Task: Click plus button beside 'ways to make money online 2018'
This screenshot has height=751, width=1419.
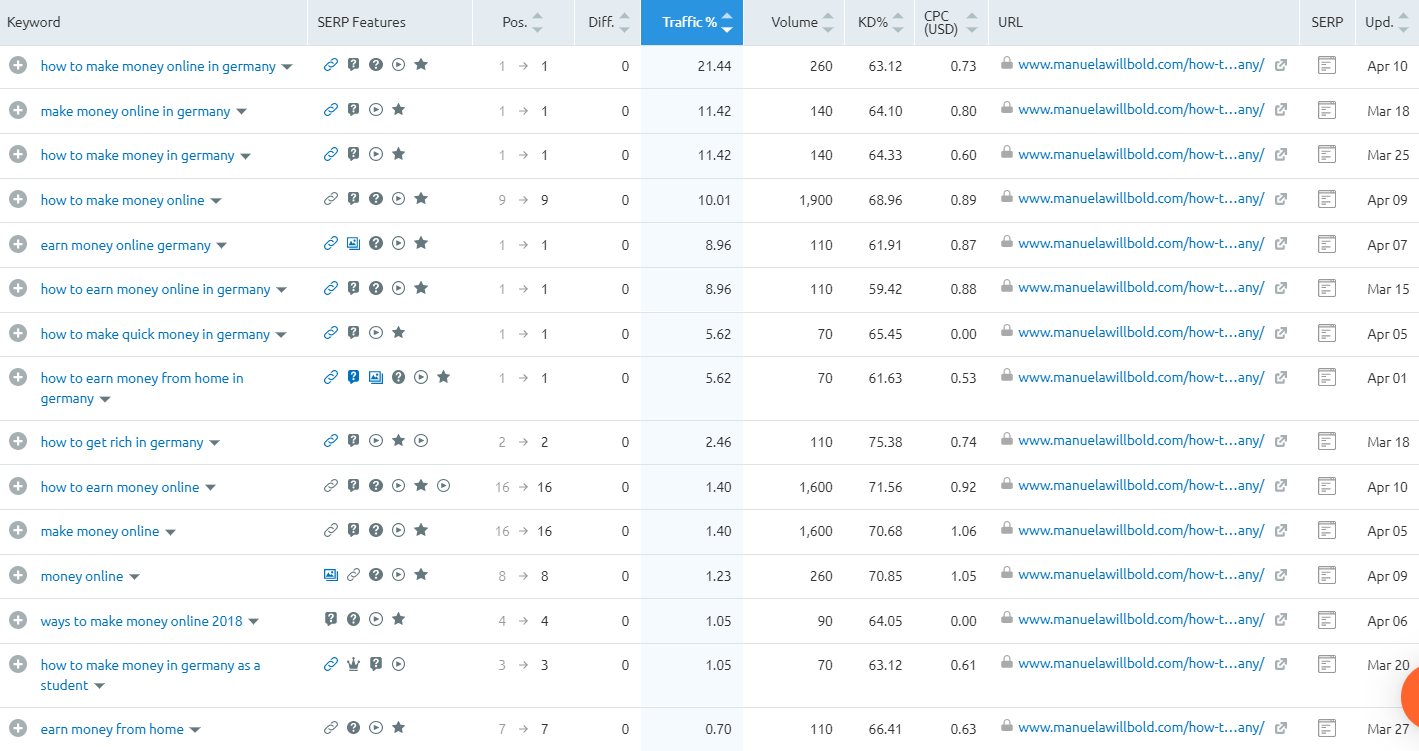Action: point(18,620)
